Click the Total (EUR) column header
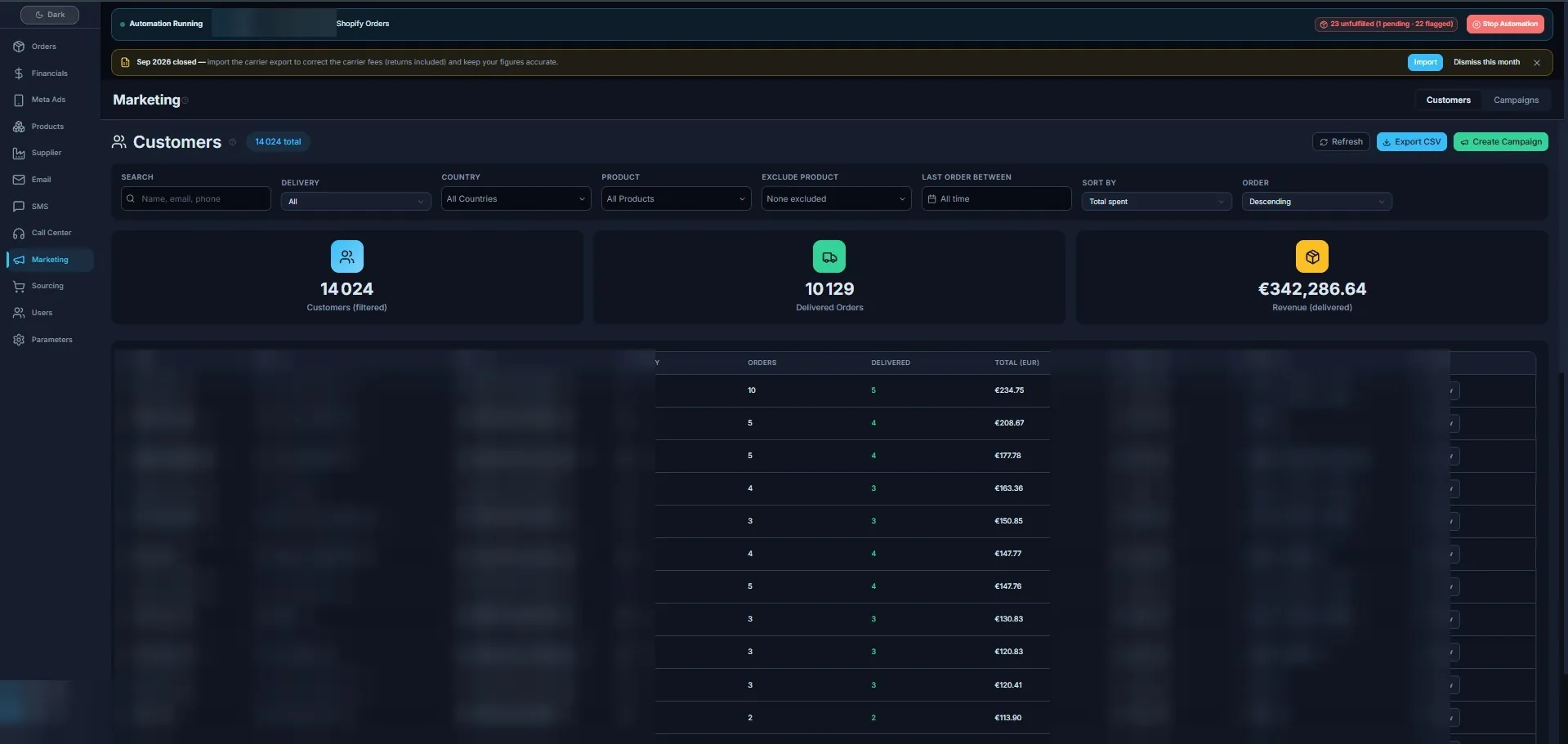This screenshot has width=1568, height=744. tap(1016, 363)
